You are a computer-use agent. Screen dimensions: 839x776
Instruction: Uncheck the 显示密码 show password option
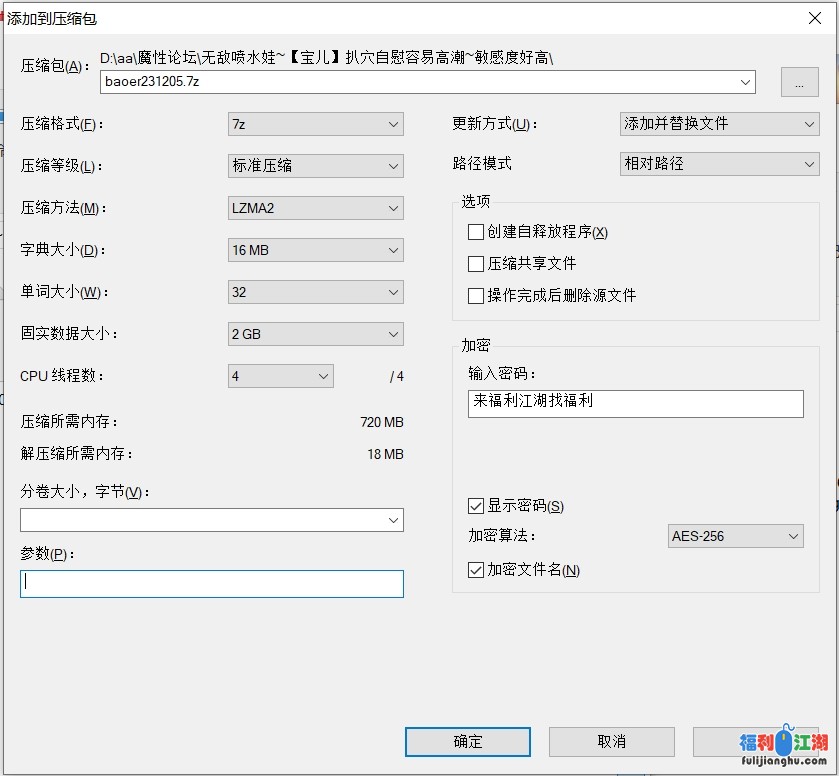476,506
